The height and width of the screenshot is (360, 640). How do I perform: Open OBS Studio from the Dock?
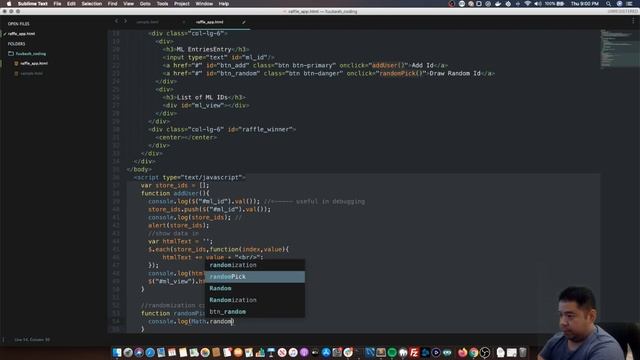click(x=484, y=352)
